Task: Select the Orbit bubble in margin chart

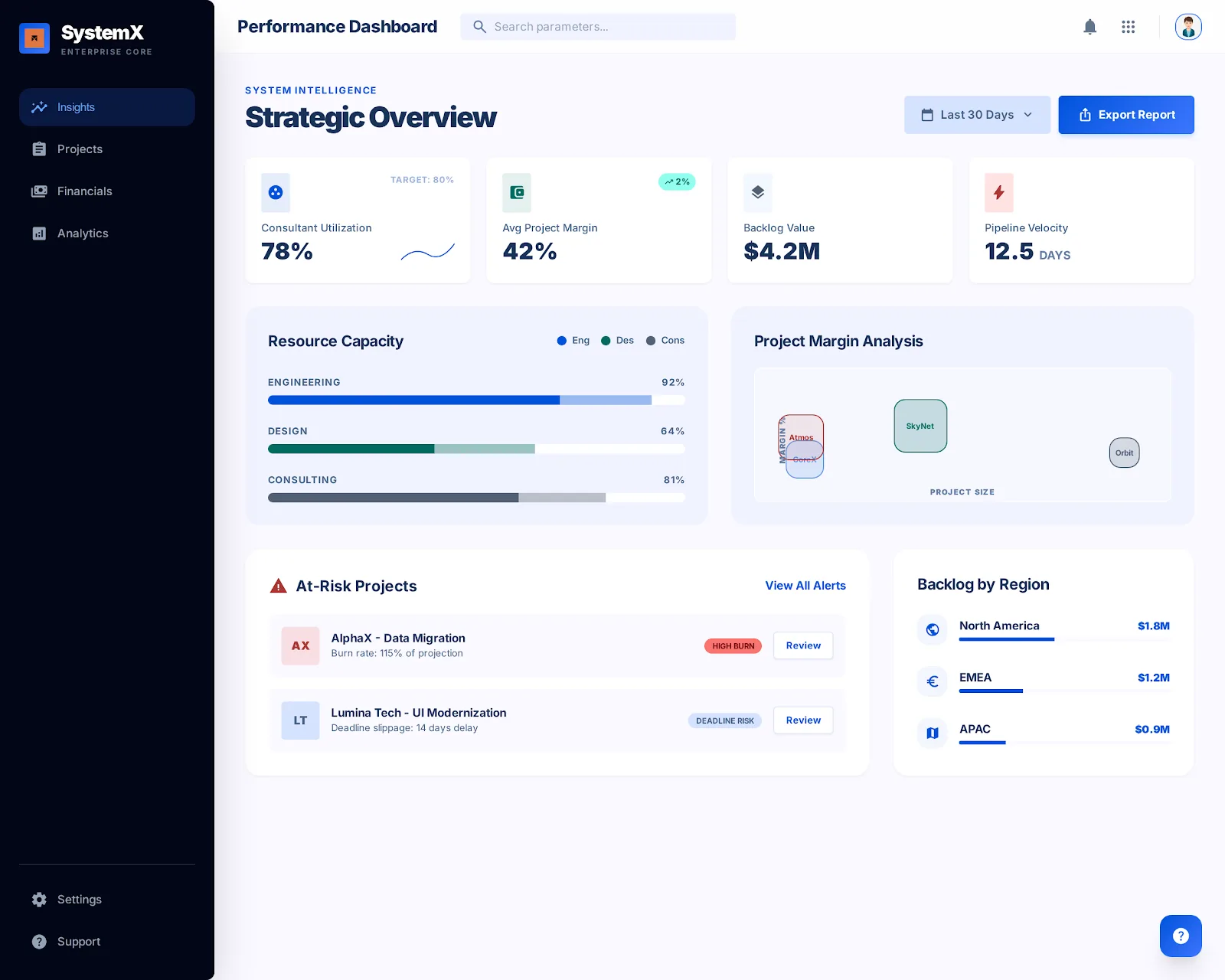Action: pyautogui.click(x=1124, y=452)
